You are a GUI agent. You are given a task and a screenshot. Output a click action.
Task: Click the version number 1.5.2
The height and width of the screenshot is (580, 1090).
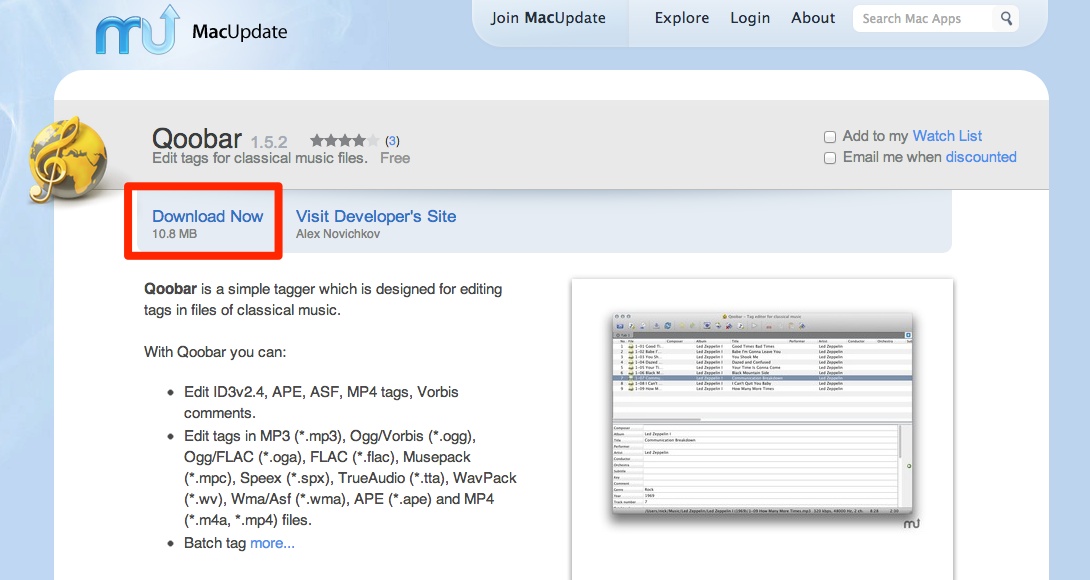coord(269,143)
